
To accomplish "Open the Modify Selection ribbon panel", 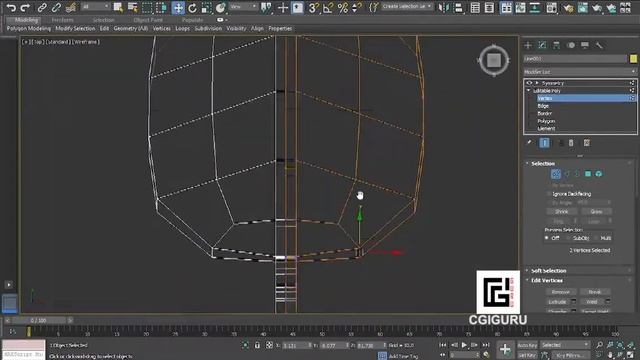I will pyautogui.click(x=75, y=29).
